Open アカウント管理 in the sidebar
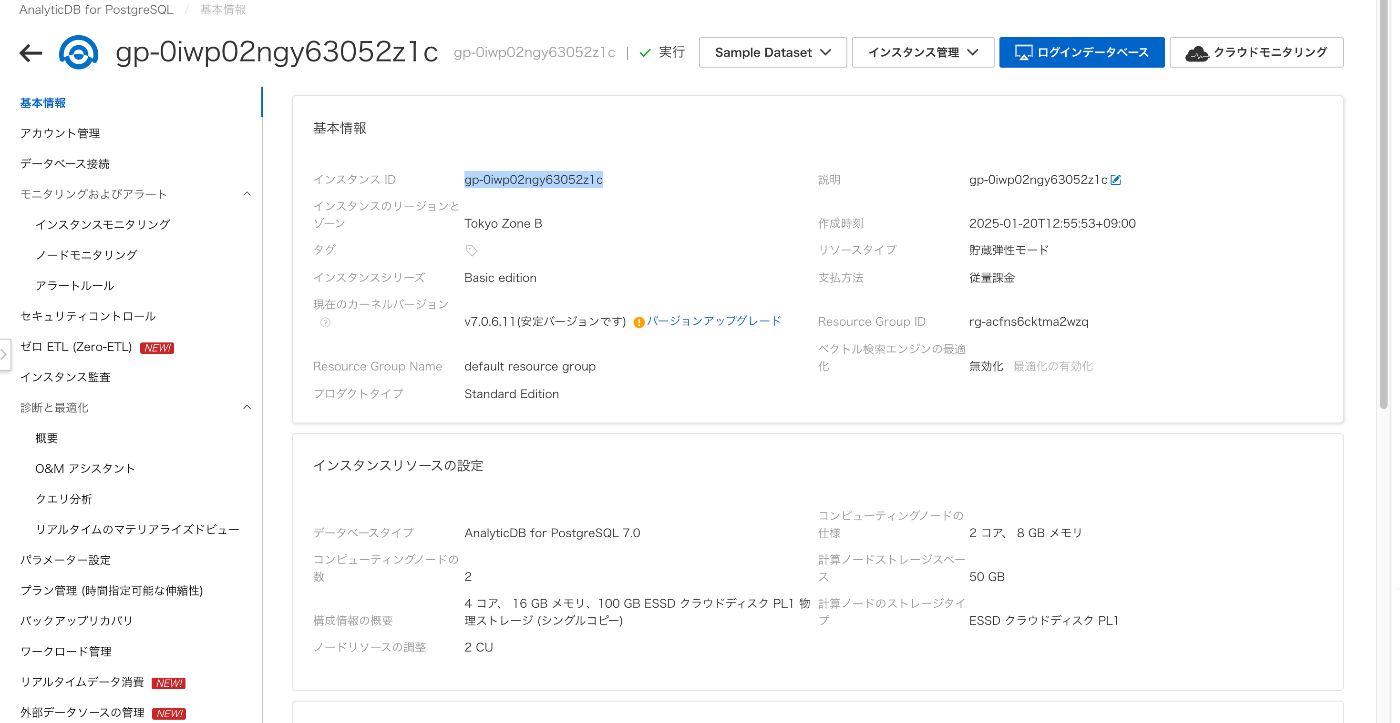 coord(60,133)
